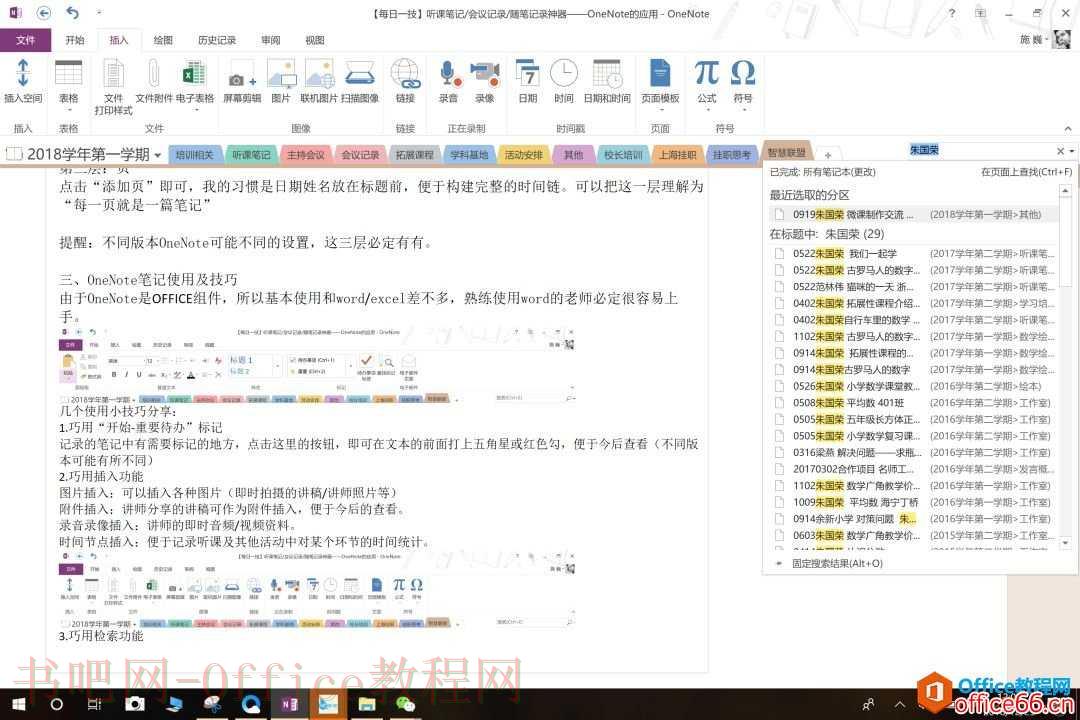The width and height of the screenshot is (1080, 720).
Task: Click the Online Pictures (联机图片) icon
Action: 319,73
